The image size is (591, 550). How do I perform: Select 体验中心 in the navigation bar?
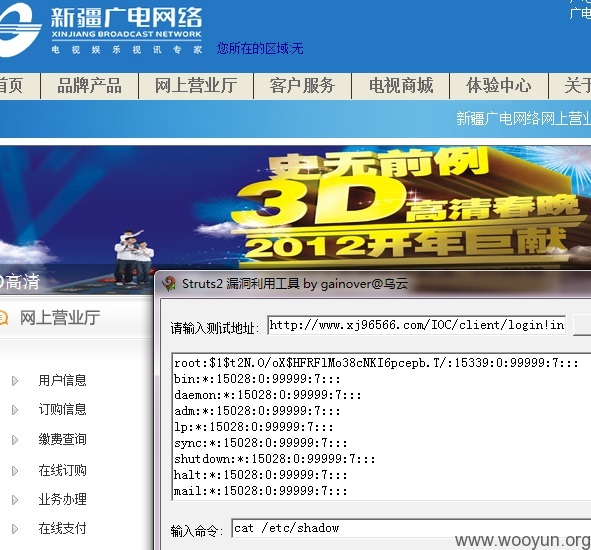tap(499, 86)
